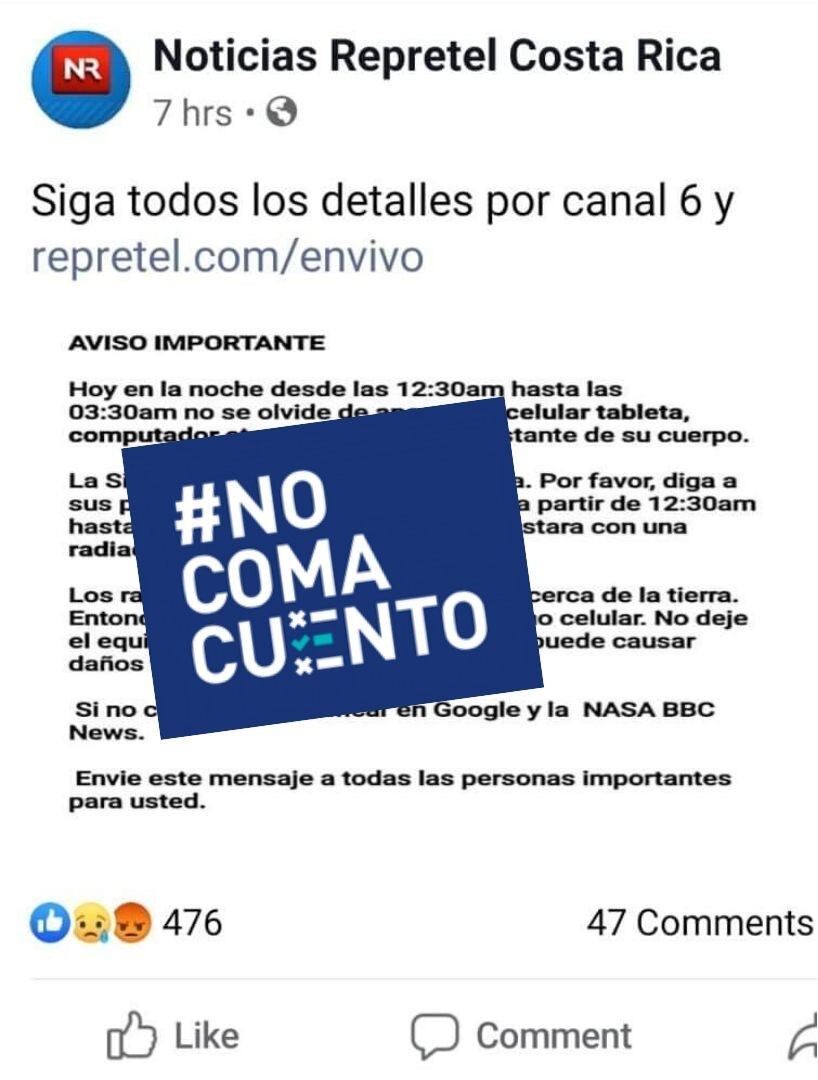
Task: Click the thumbs-up Like reaction icon
Action: (50, 923)
